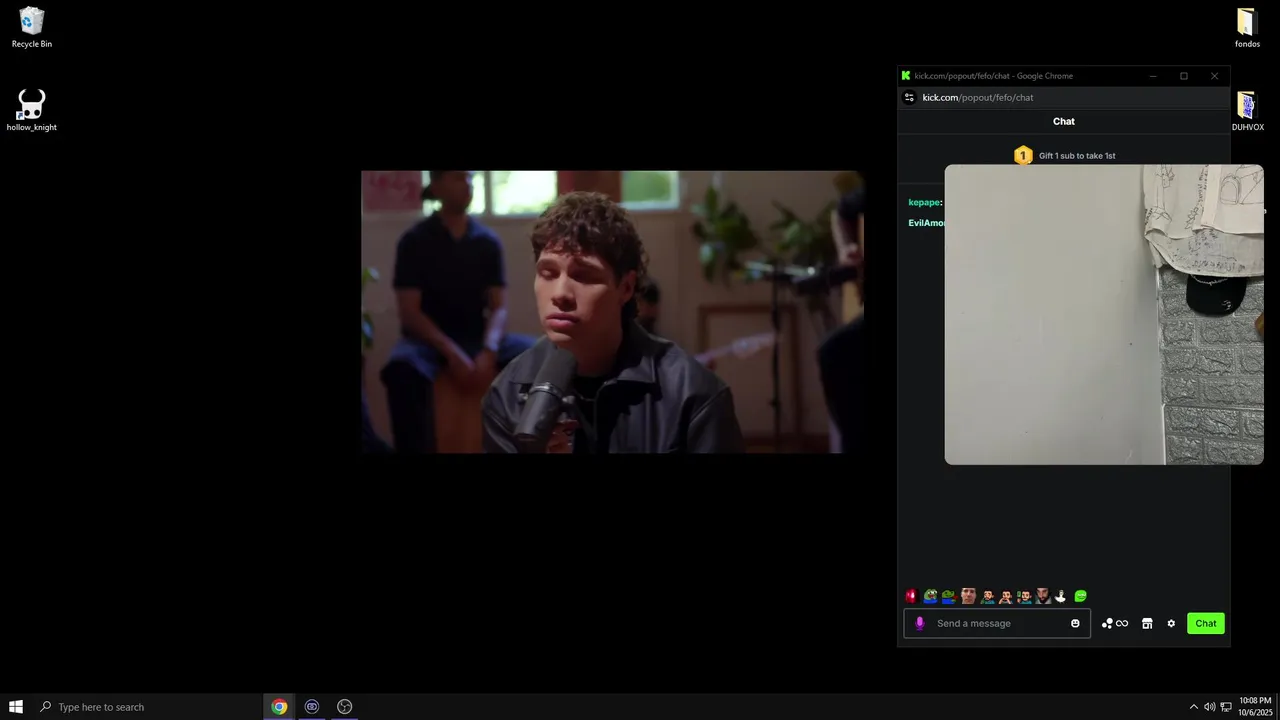Open site information icon in address bar
Screen dimensions: 1280x720
click(x=909, y=97)
